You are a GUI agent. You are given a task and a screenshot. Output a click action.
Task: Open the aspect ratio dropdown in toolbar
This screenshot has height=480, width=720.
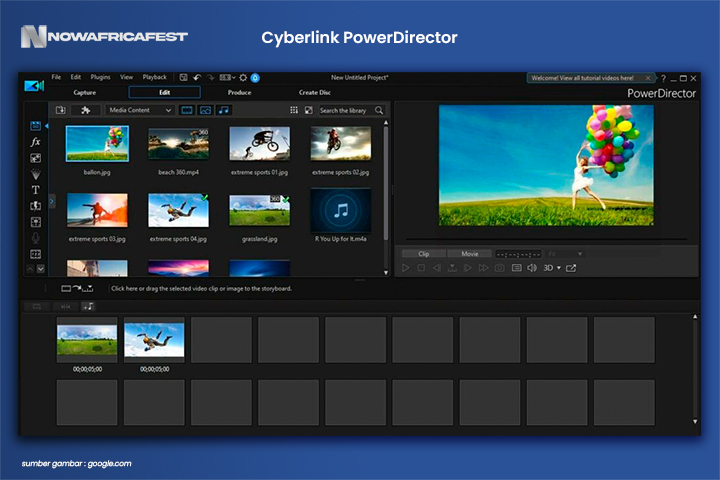(x=227, y=78)
